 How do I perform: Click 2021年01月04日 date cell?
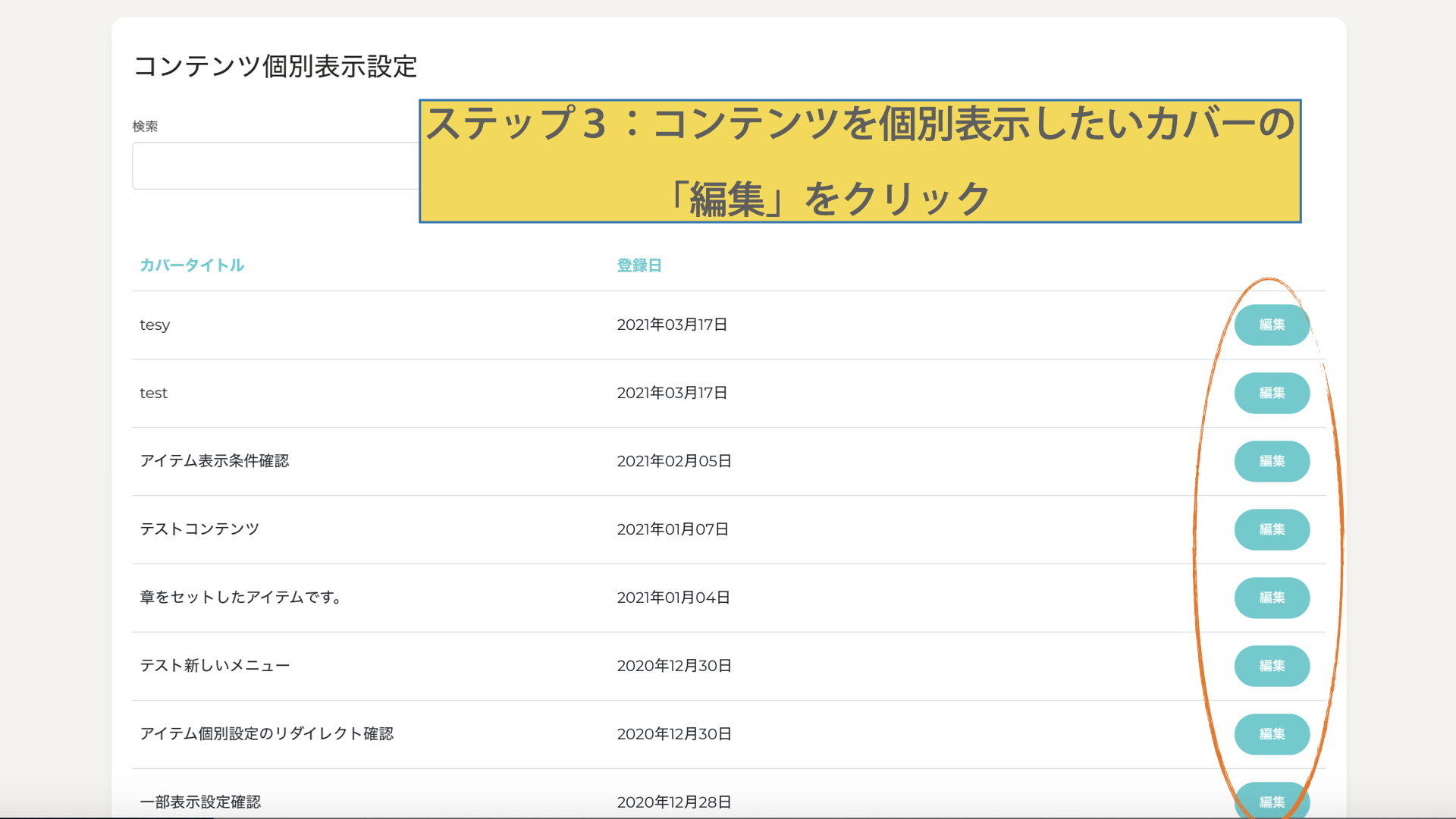click(x=673, y=598)
